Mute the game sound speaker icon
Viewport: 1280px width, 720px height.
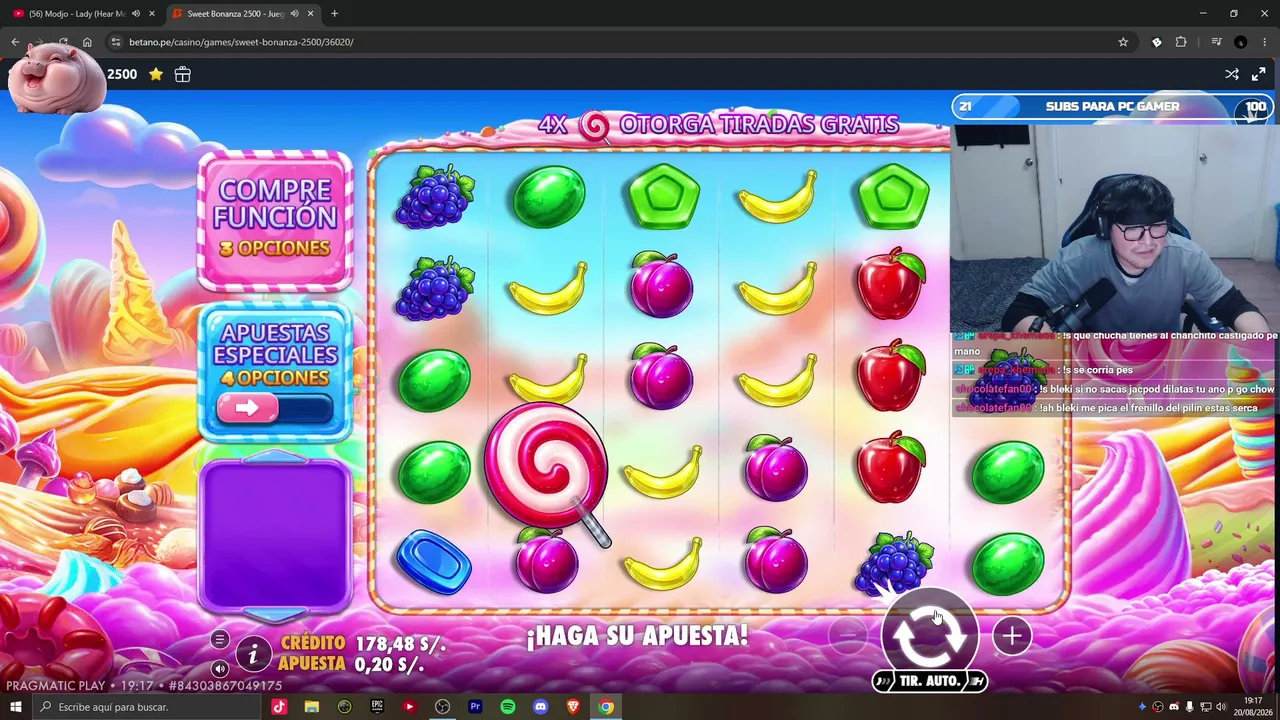[x=220, y=669]
